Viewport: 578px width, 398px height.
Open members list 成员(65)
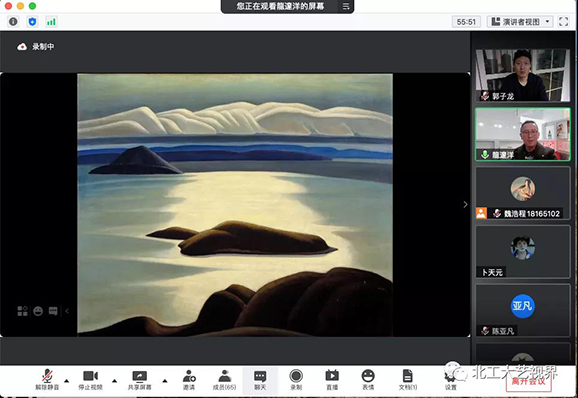(x=224, y=380)
